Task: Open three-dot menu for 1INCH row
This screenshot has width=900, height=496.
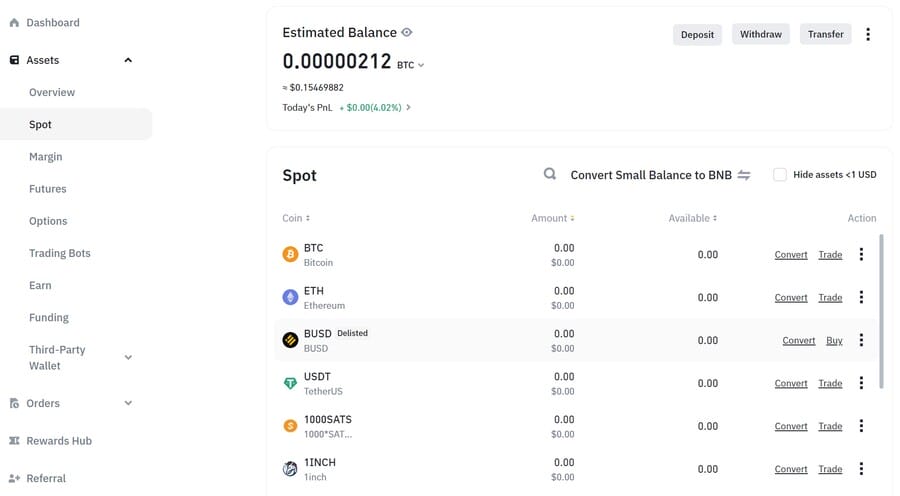Action: (861, 469)
